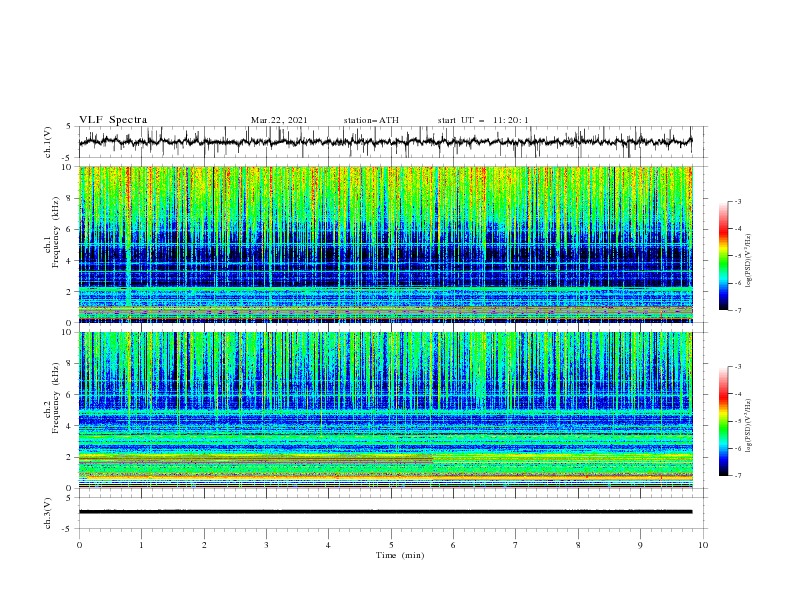Click inside the ch.2 spectrogram panel

point(385,410)
